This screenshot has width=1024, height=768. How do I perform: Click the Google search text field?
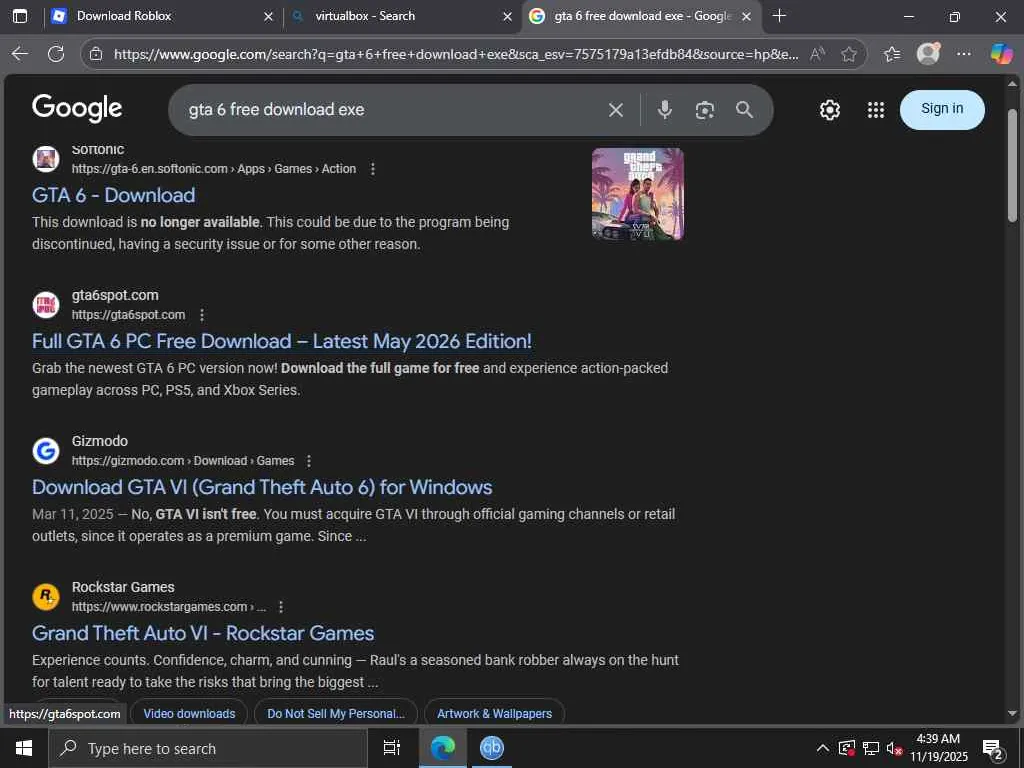click(x=392, y=110)
